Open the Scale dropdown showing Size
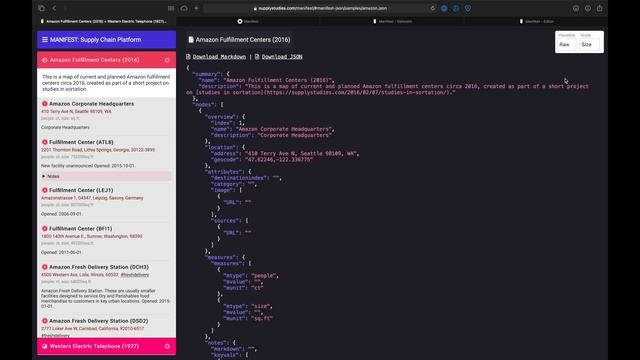640x360 pixels. (x=590, y=44)
